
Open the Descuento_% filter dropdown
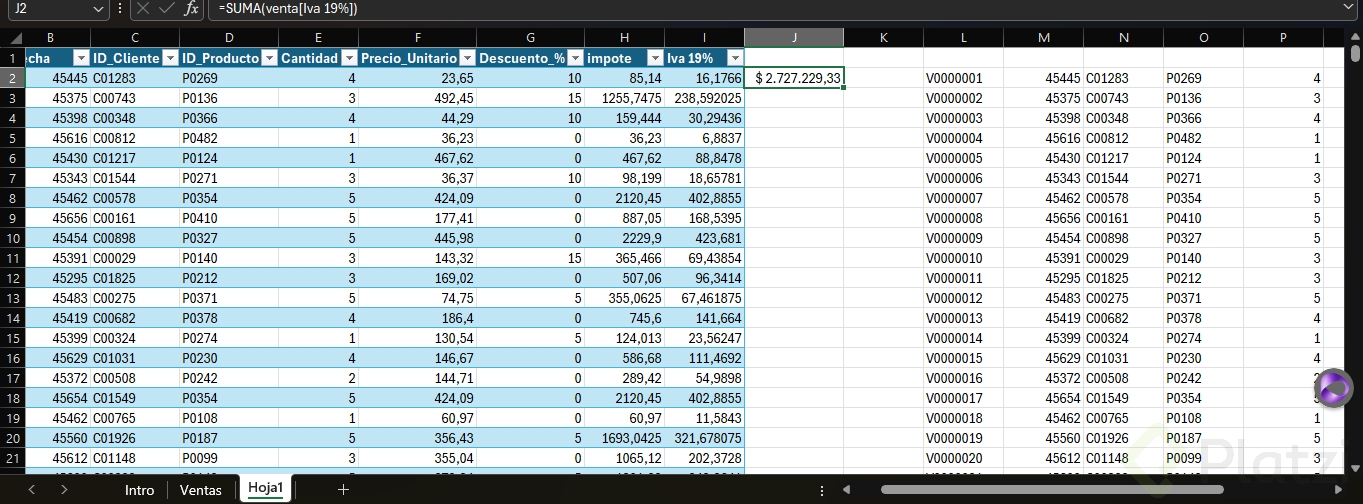click(x=575, y=58)
